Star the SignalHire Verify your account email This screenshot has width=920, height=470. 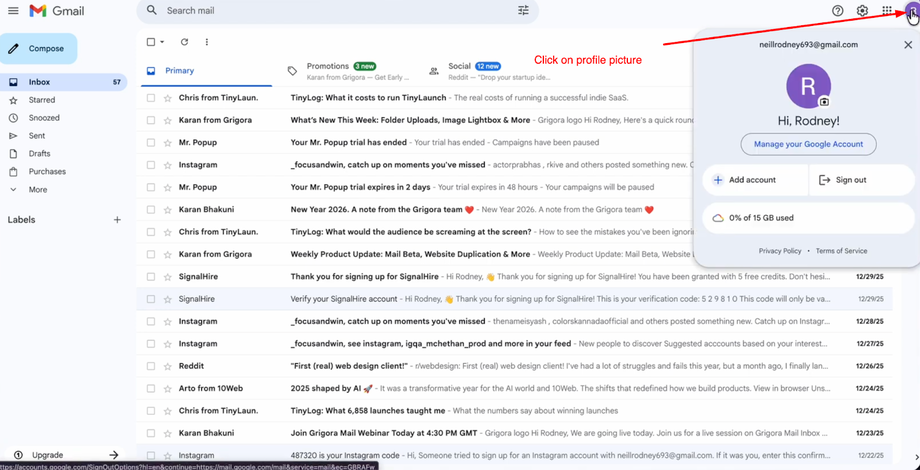point(167,299)
